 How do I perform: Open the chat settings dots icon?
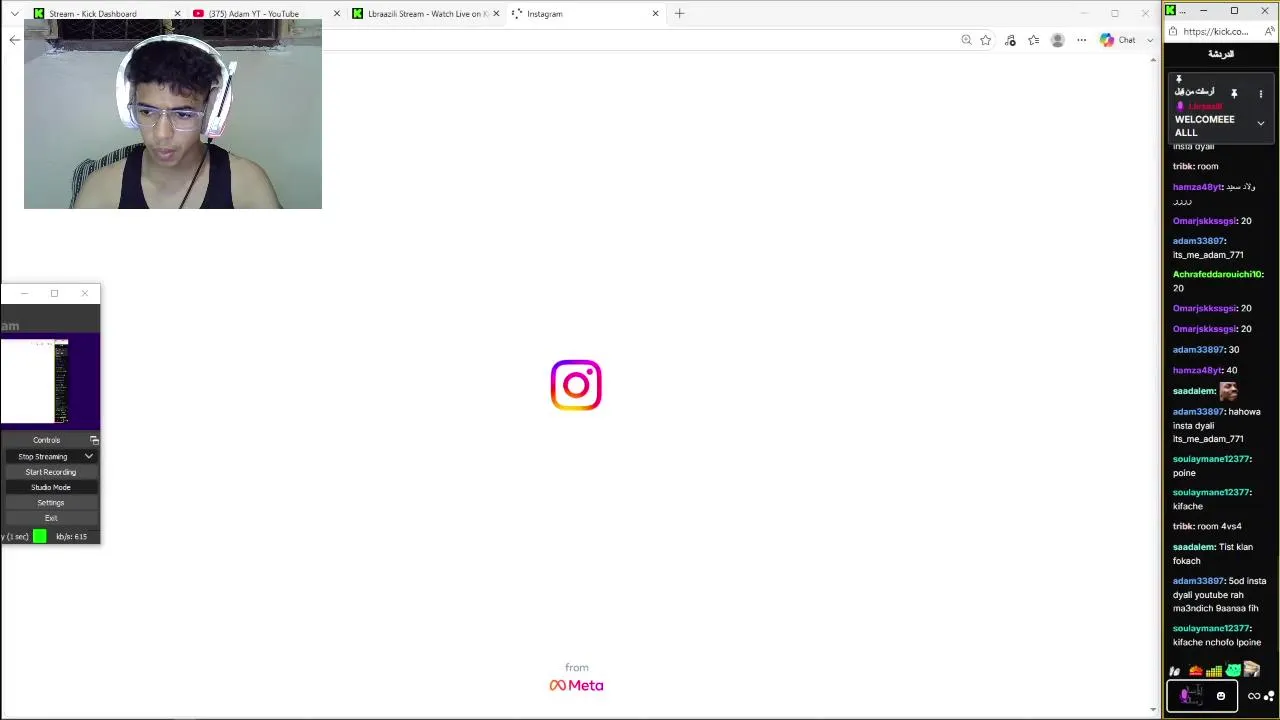coord(1271,696)
